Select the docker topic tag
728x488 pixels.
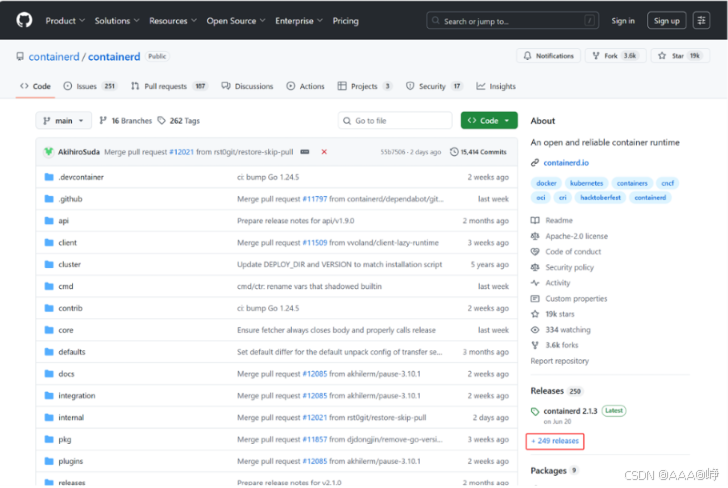pyautogui.click(x=546, y=183)
